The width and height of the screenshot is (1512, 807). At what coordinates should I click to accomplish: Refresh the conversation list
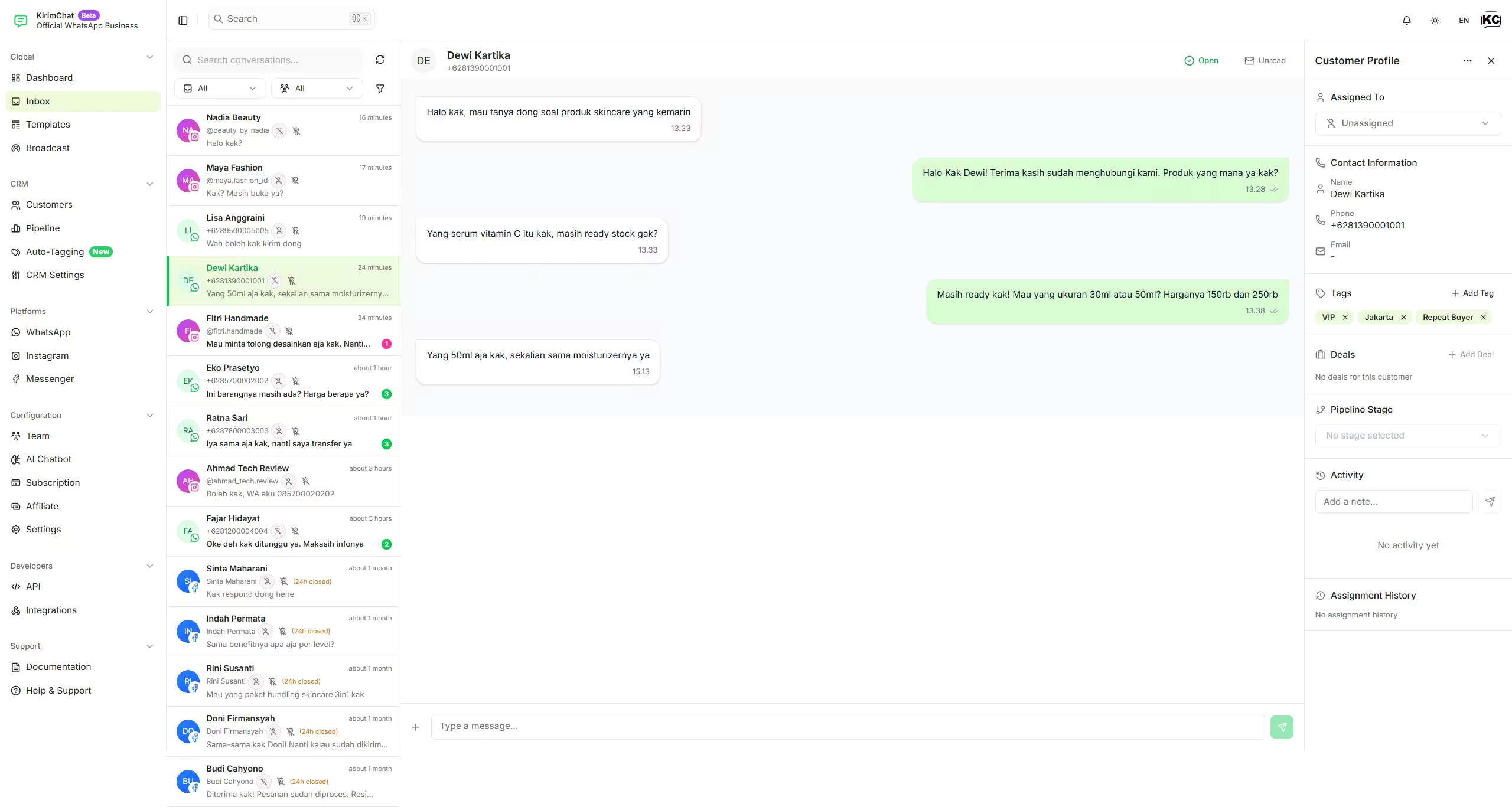click(x=380, y=60)
